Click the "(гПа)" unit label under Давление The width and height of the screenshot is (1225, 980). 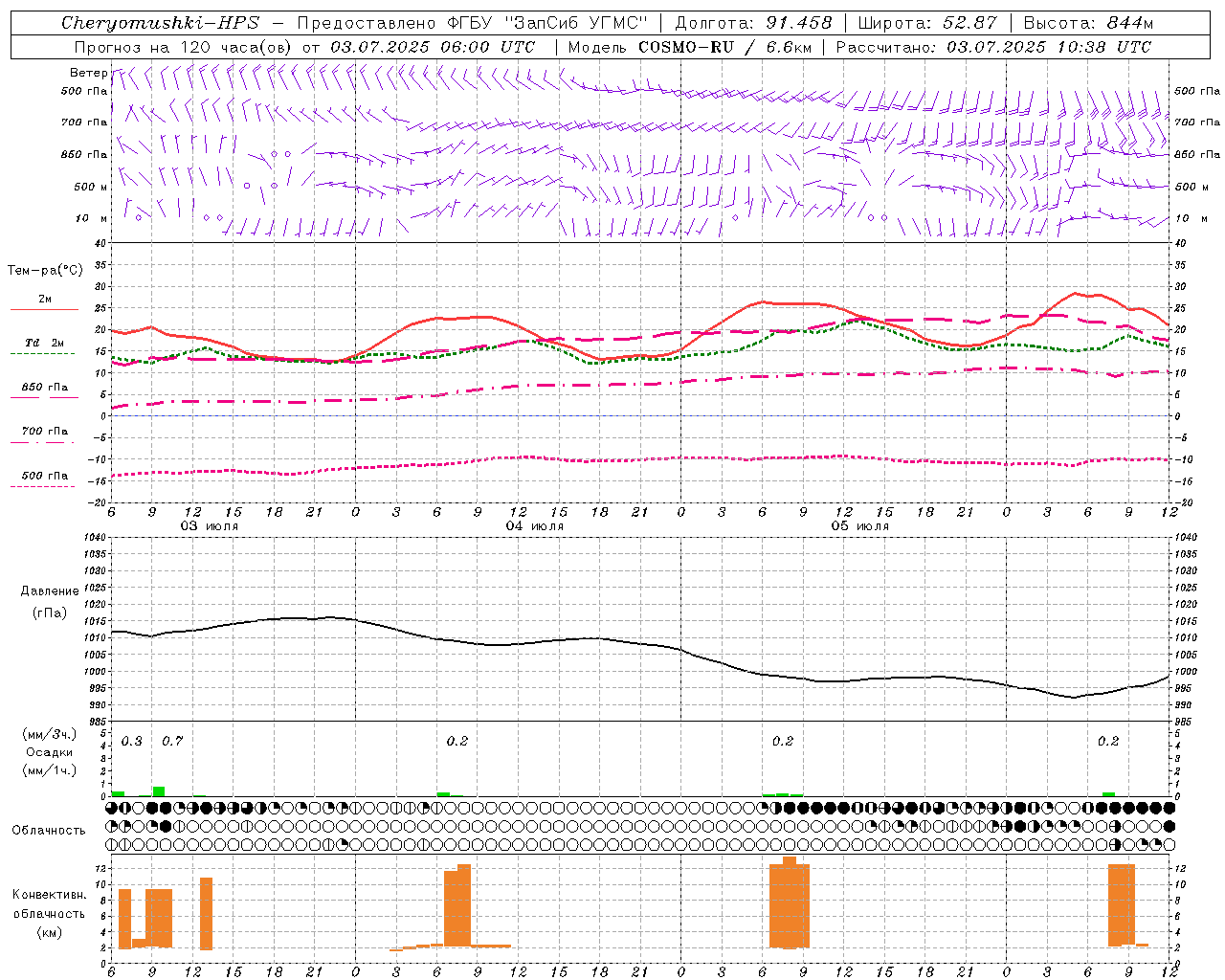coord(49,613)
